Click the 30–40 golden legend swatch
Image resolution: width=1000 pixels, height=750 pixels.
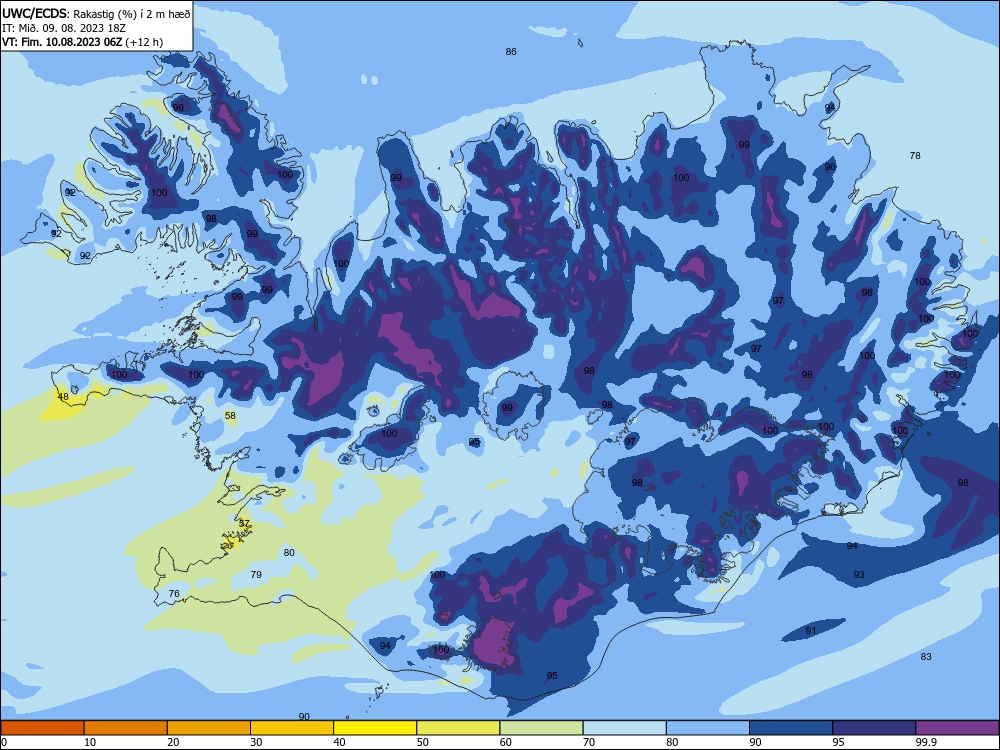292,728
